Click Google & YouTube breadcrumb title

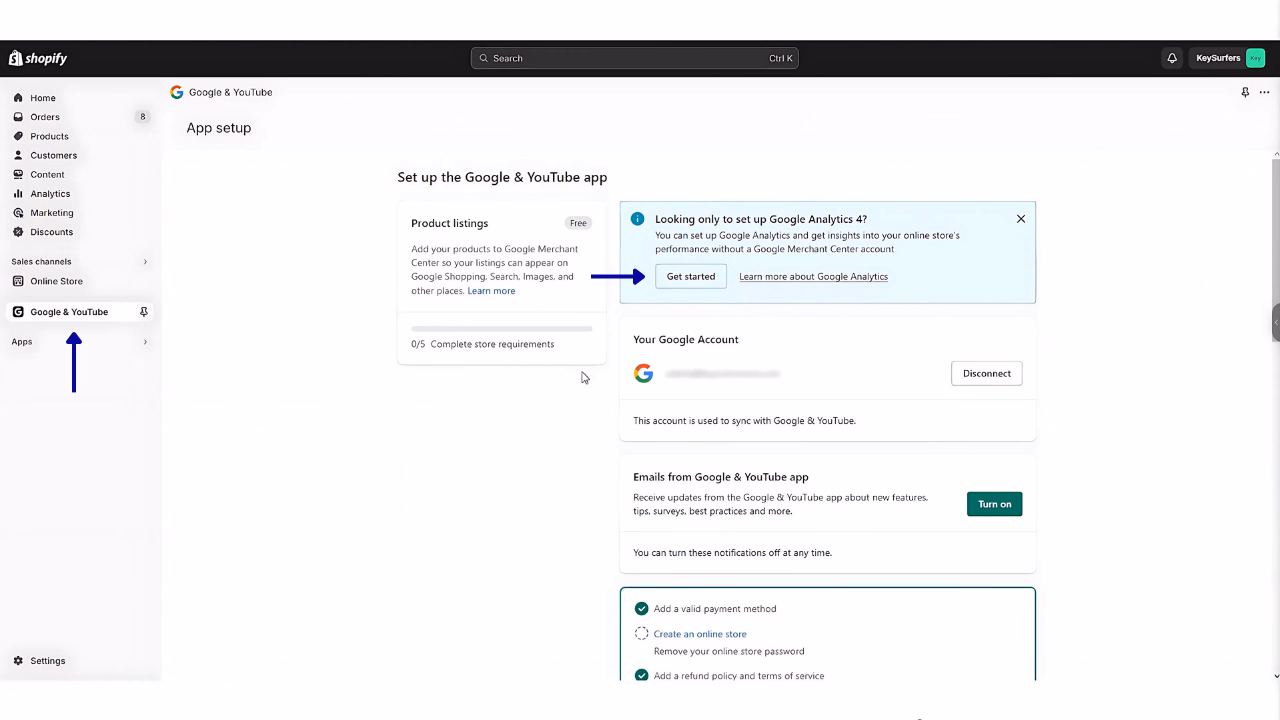230,92
